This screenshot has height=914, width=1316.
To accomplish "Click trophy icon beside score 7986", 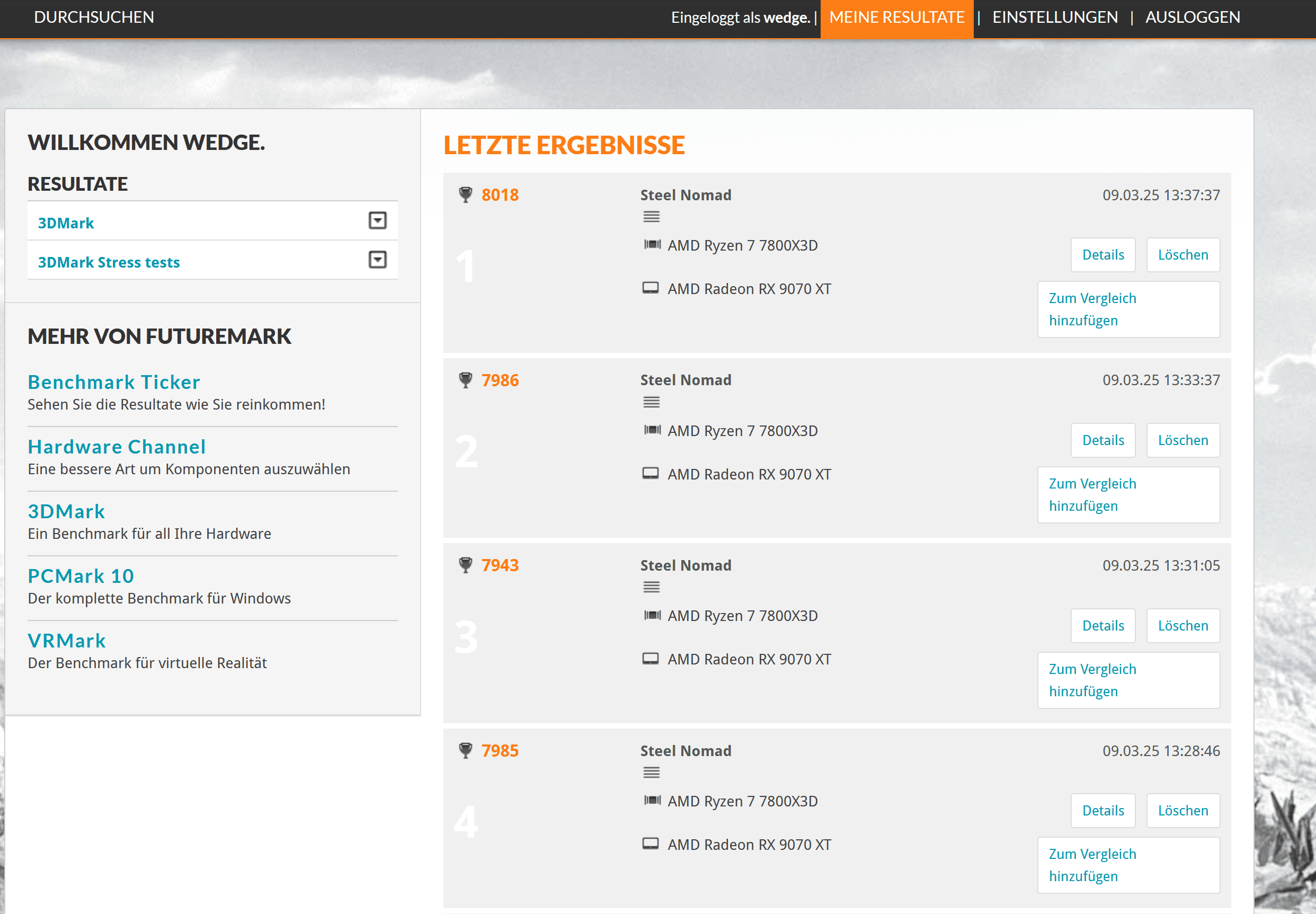I will tap(466, 380).
